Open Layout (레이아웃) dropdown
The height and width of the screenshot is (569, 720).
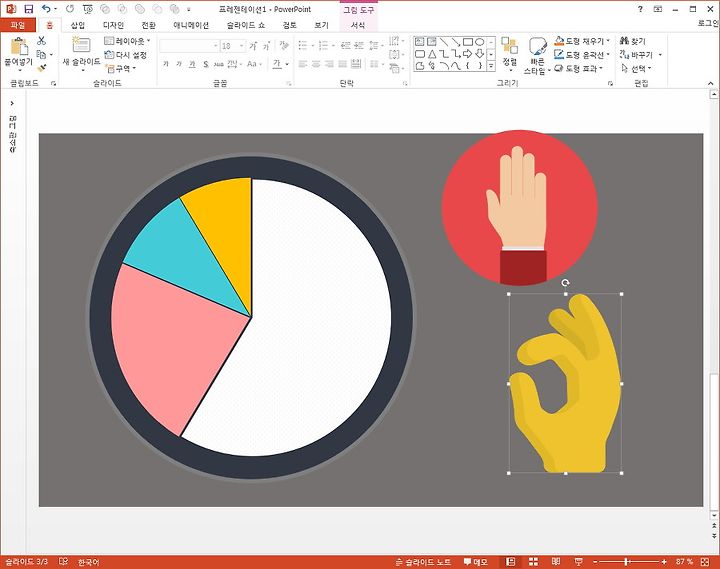click(x=128, y=41)
